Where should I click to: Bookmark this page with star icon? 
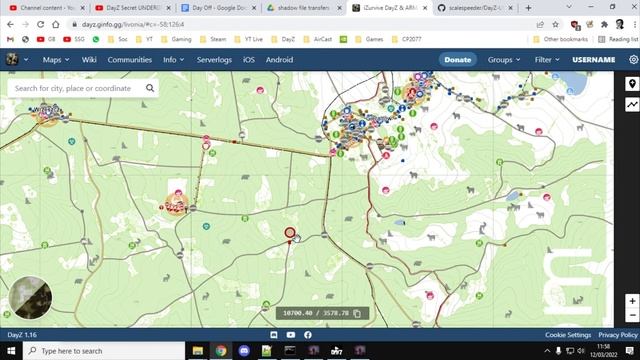tap(555, 24)
